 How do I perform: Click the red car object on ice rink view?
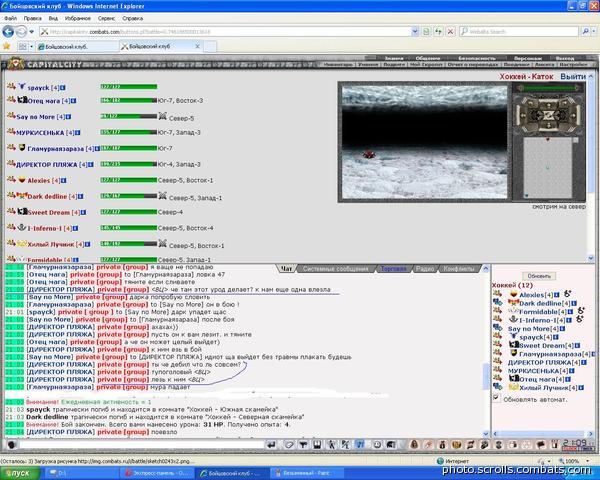(x=368, y=154)
